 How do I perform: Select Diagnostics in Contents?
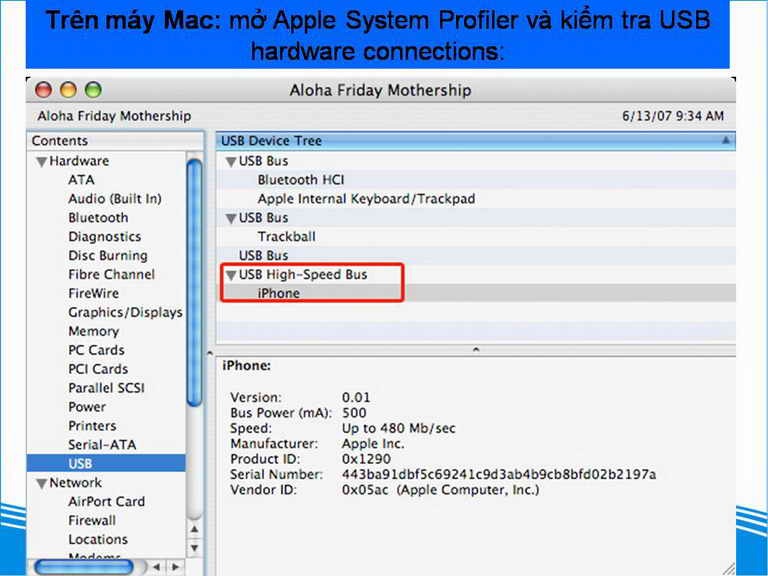click(104, 237)
